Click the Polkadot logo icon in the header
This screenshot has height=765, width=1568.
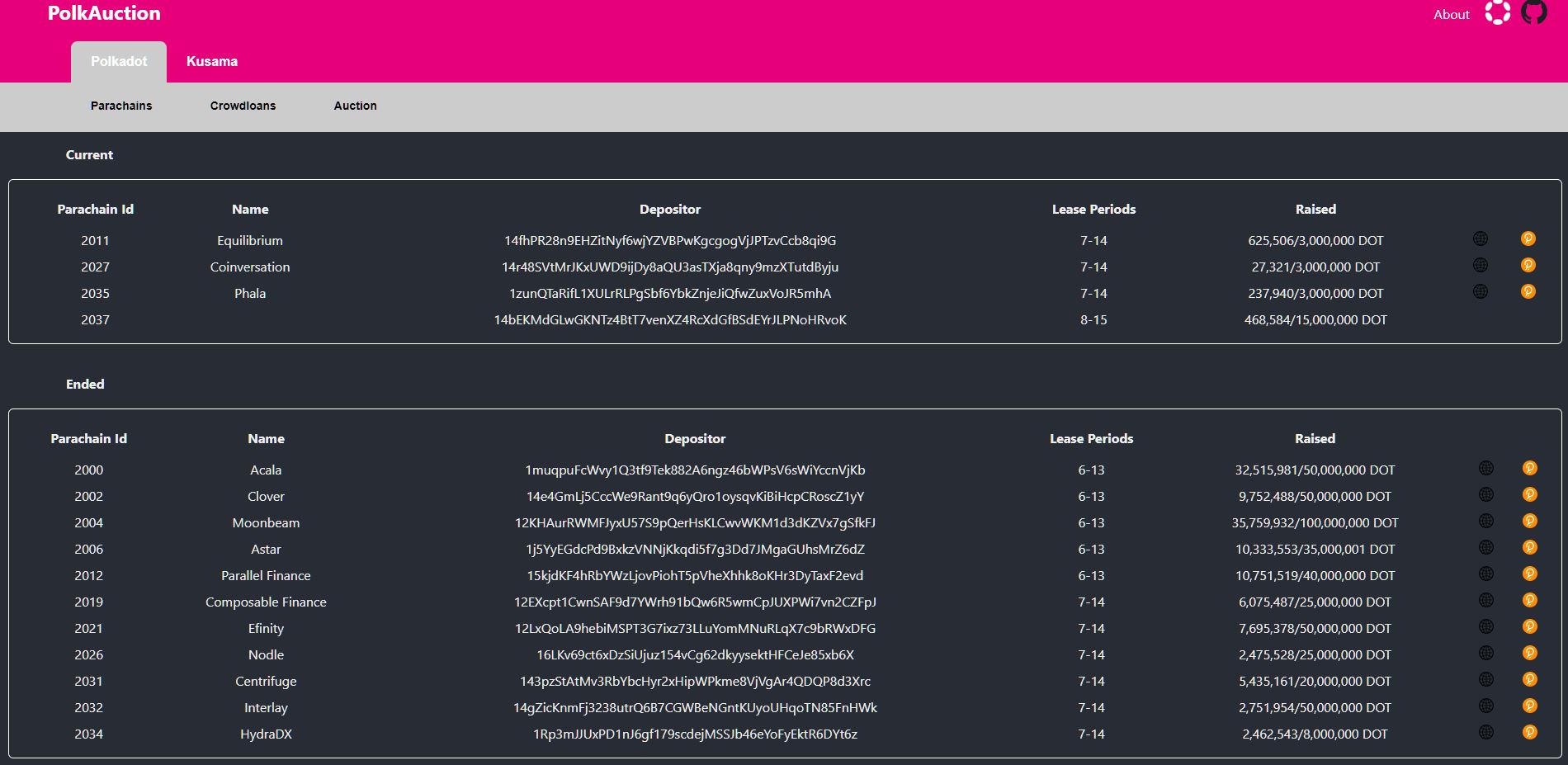[x=1498, y=12]
